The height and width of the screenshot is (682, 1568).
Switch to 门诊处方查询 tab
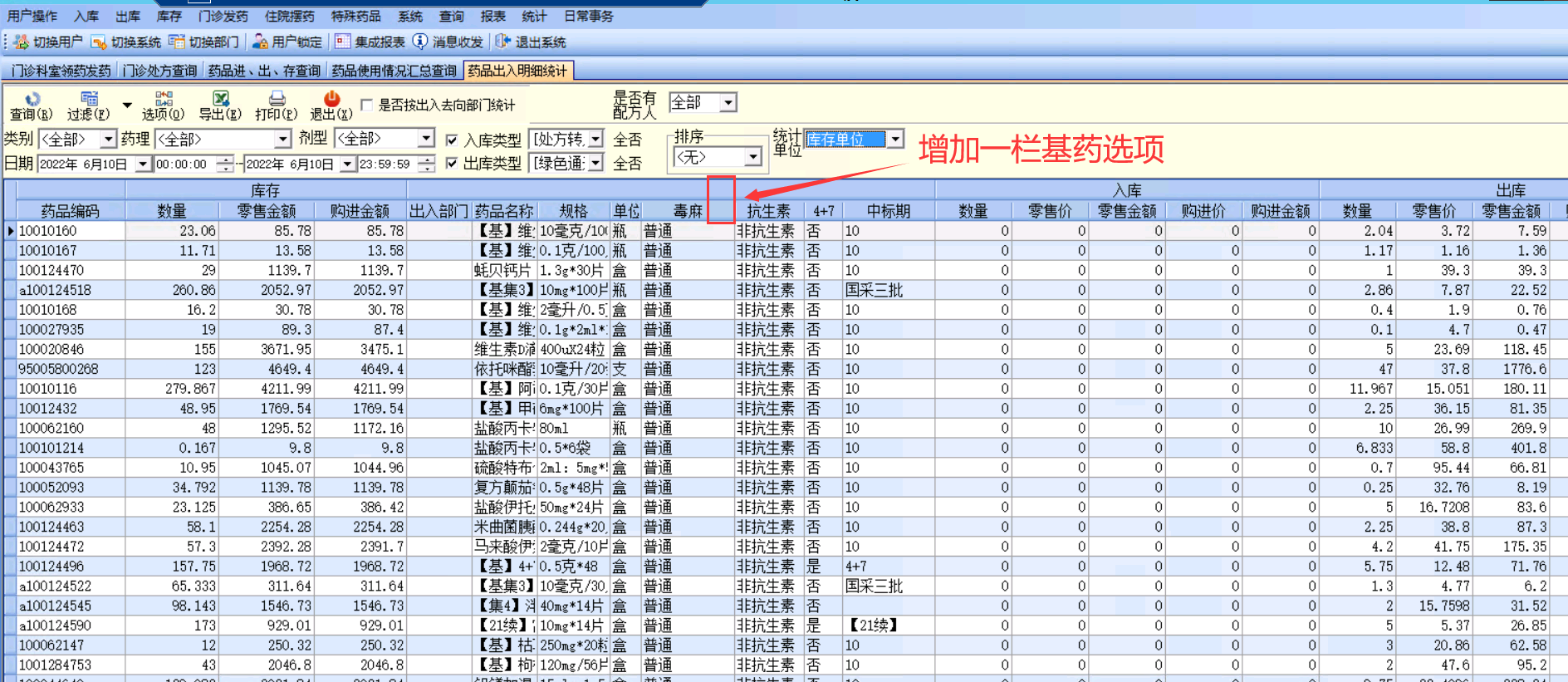pos(159,71)
